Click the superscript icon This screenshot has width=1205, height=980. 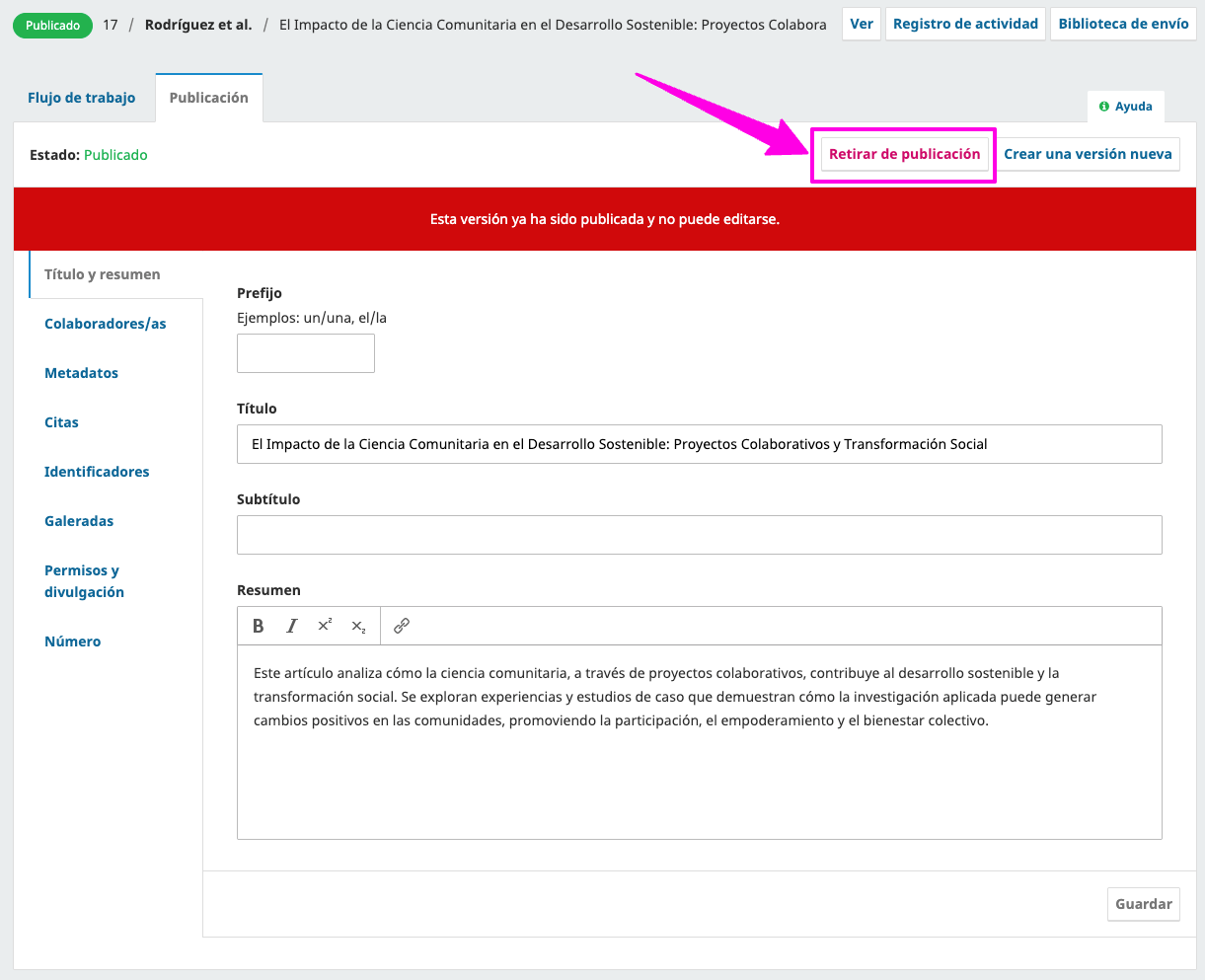(x=325, y=626)
